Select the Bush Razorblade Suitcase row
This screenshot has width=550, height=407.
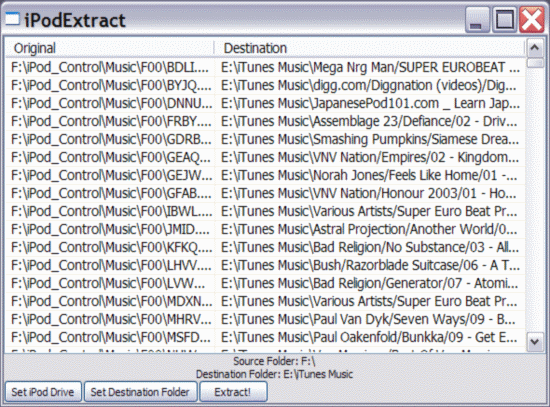click(x=265, y=265)
